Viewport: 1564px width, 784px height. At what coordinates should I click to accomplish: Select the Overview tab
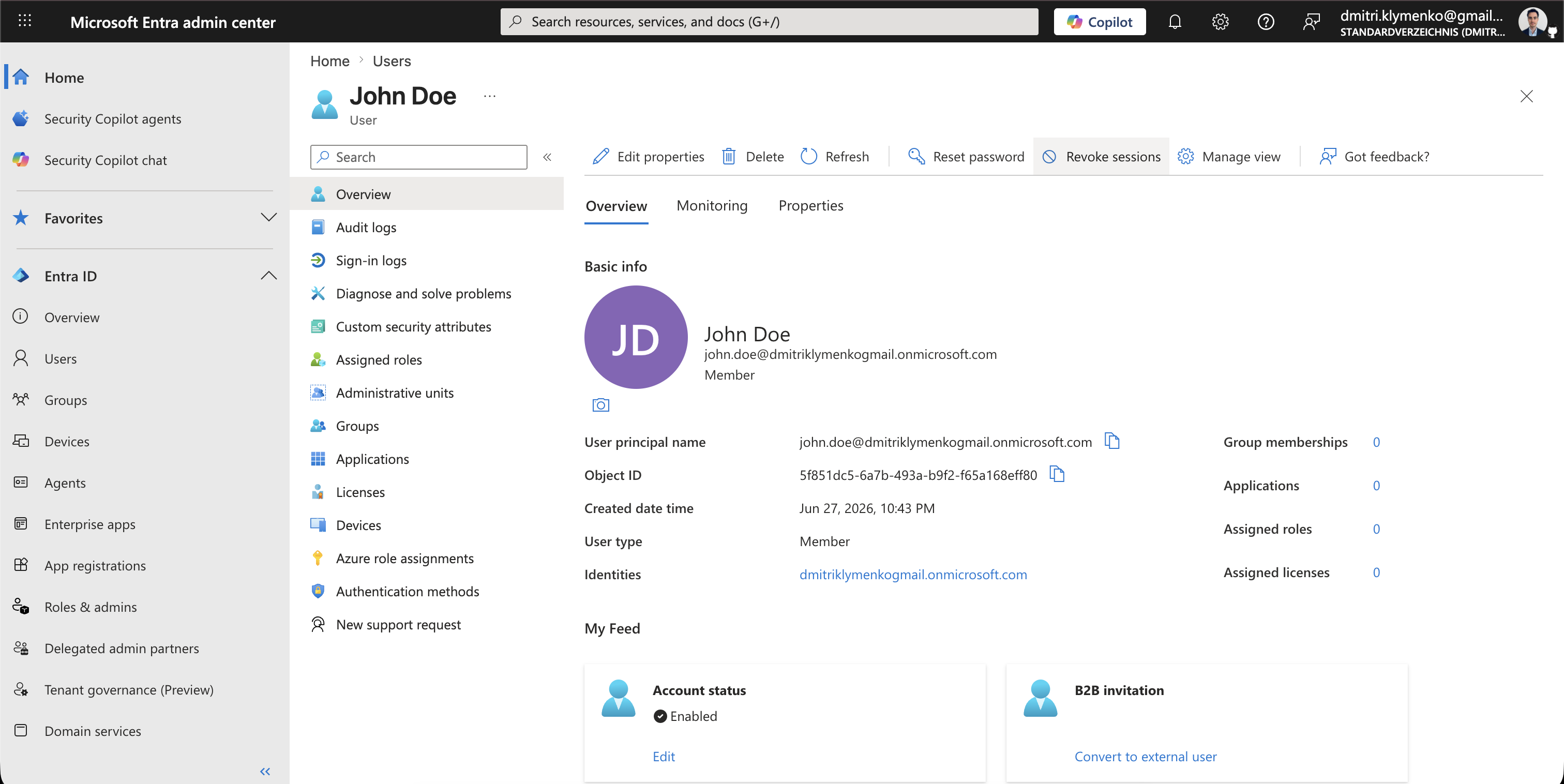[x=616, y=206]
